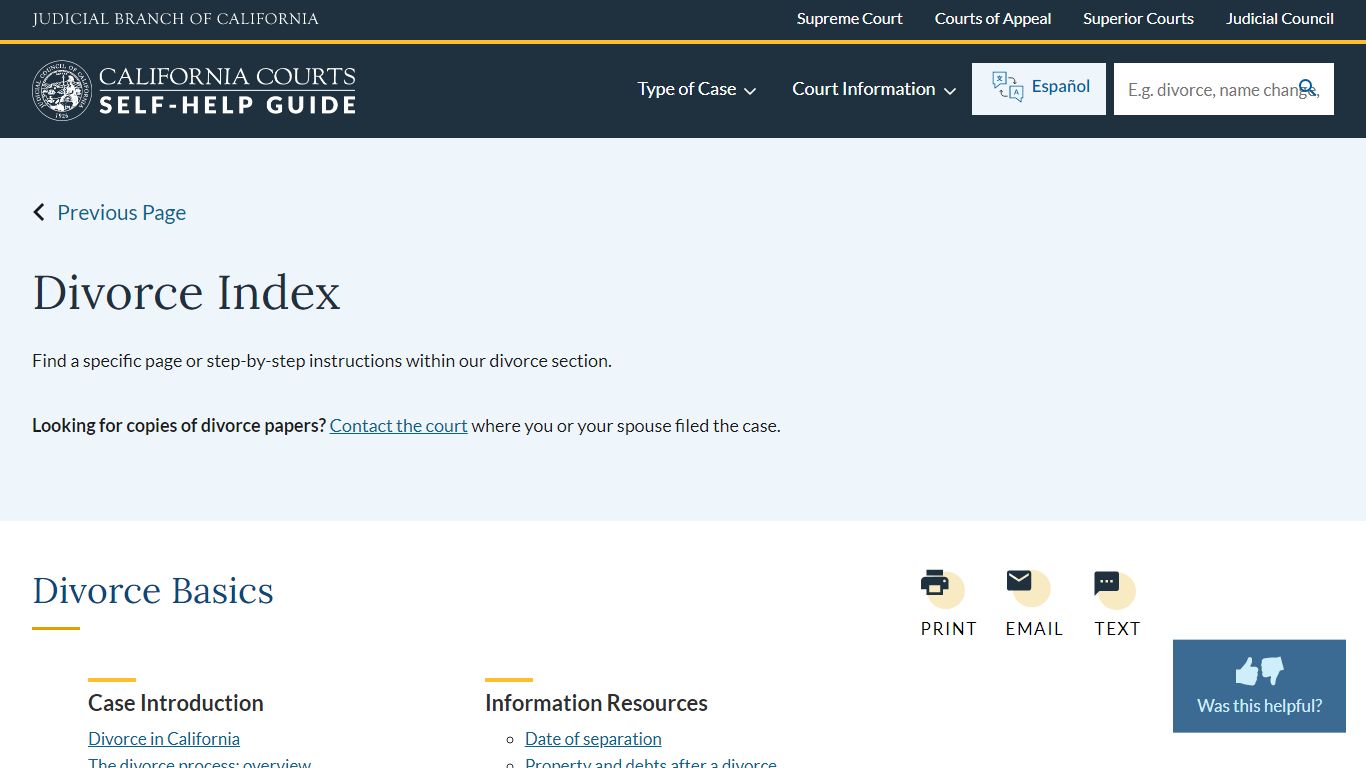The width and height of the screenshot is (1366, 768).
Task: Click the Divorce Index heading
Action: pos(186,292)
